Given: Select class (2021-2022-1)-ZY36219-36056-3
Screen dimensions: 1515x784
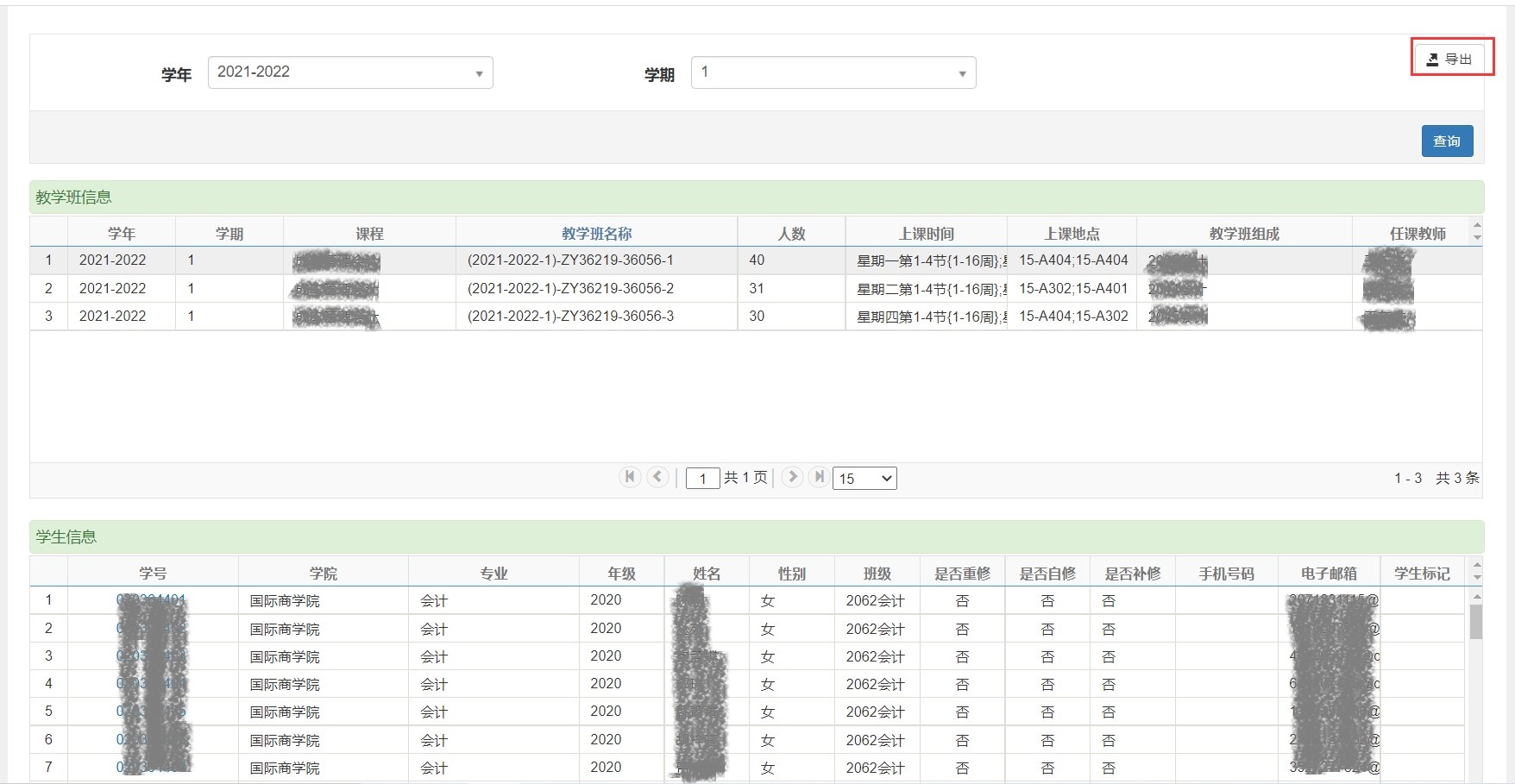Looking at the screenshot, I should point(570,317).
